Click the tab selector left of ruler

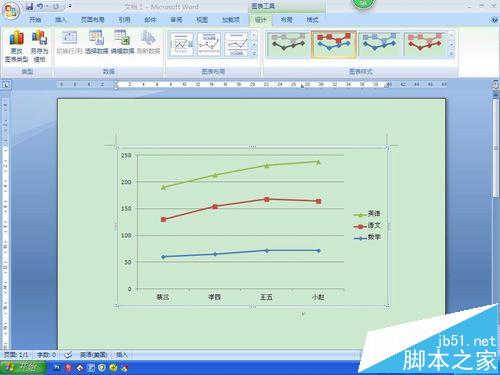pyautogui.click(x=6, y=85)
